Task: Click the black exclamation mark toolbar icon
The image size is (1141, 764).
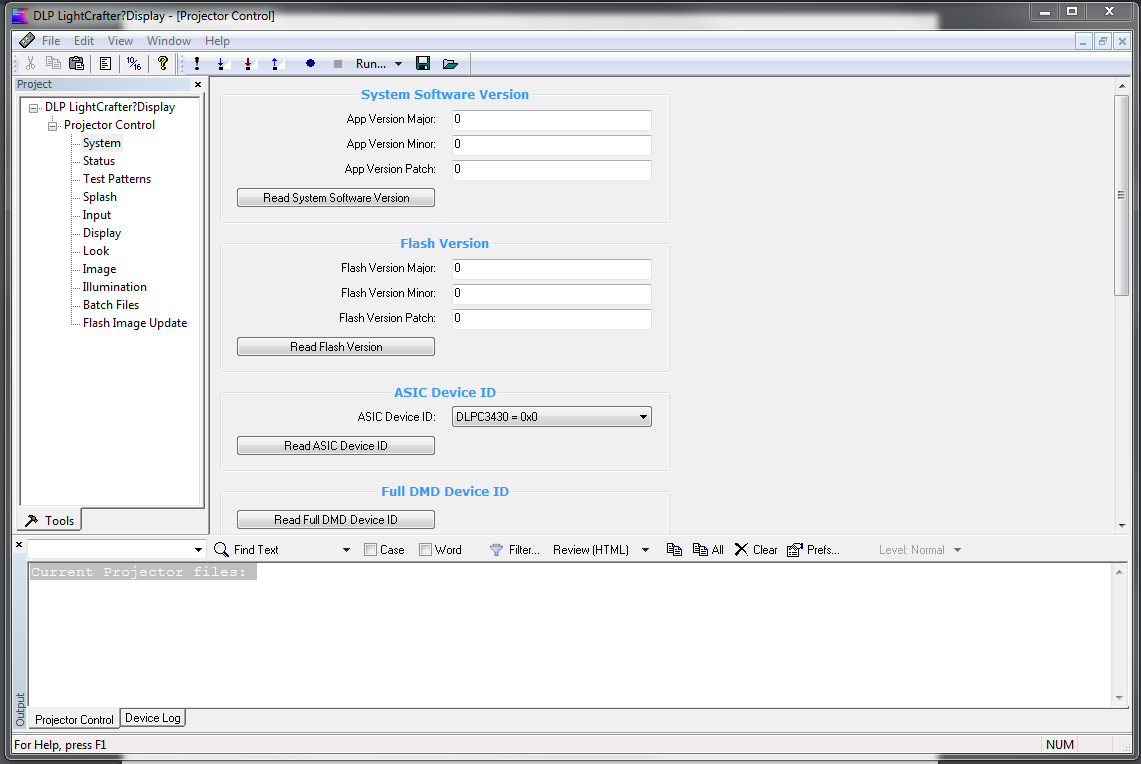Action: click(x=196, y=64)
